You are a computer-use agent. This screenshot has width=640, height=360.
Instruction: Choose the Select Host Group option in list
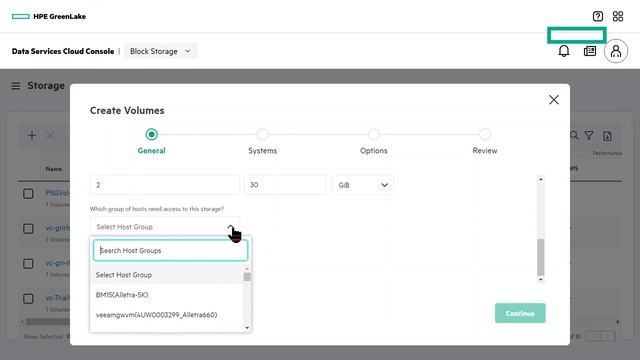167,275
